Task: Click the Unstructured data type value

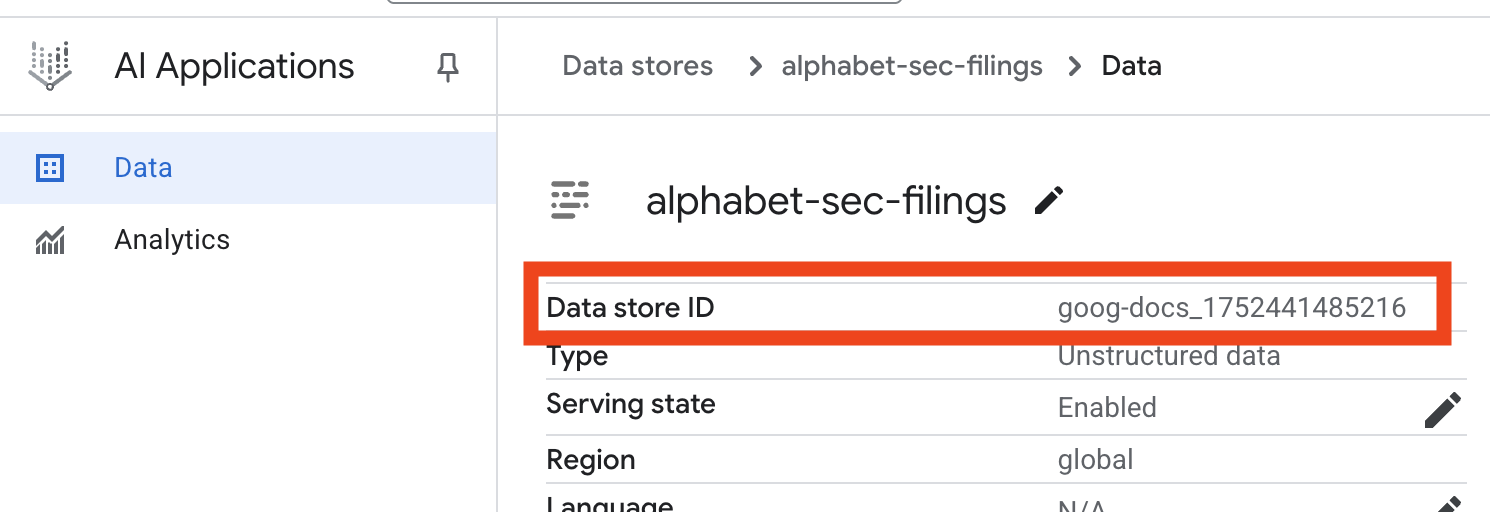Action: (1168, 356)
